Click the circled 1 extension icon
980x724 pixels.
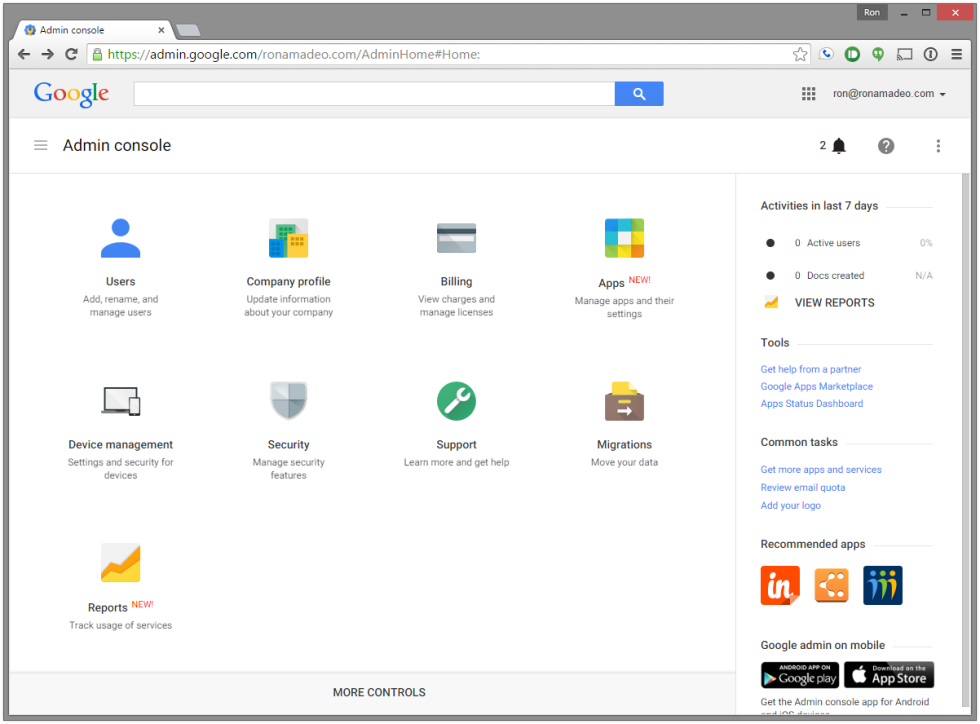tap(930, 54)
